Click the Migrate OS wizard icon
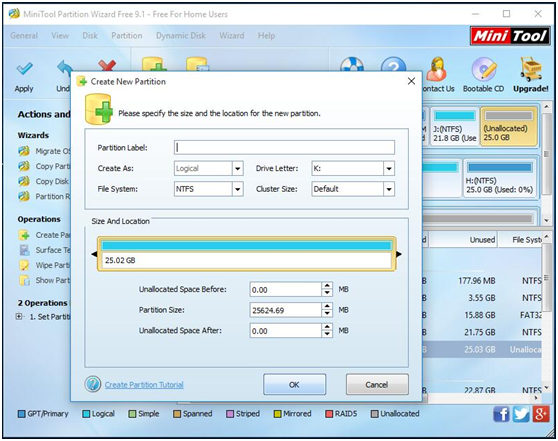The width and height of the screenshot is (558, 441). 24,151
